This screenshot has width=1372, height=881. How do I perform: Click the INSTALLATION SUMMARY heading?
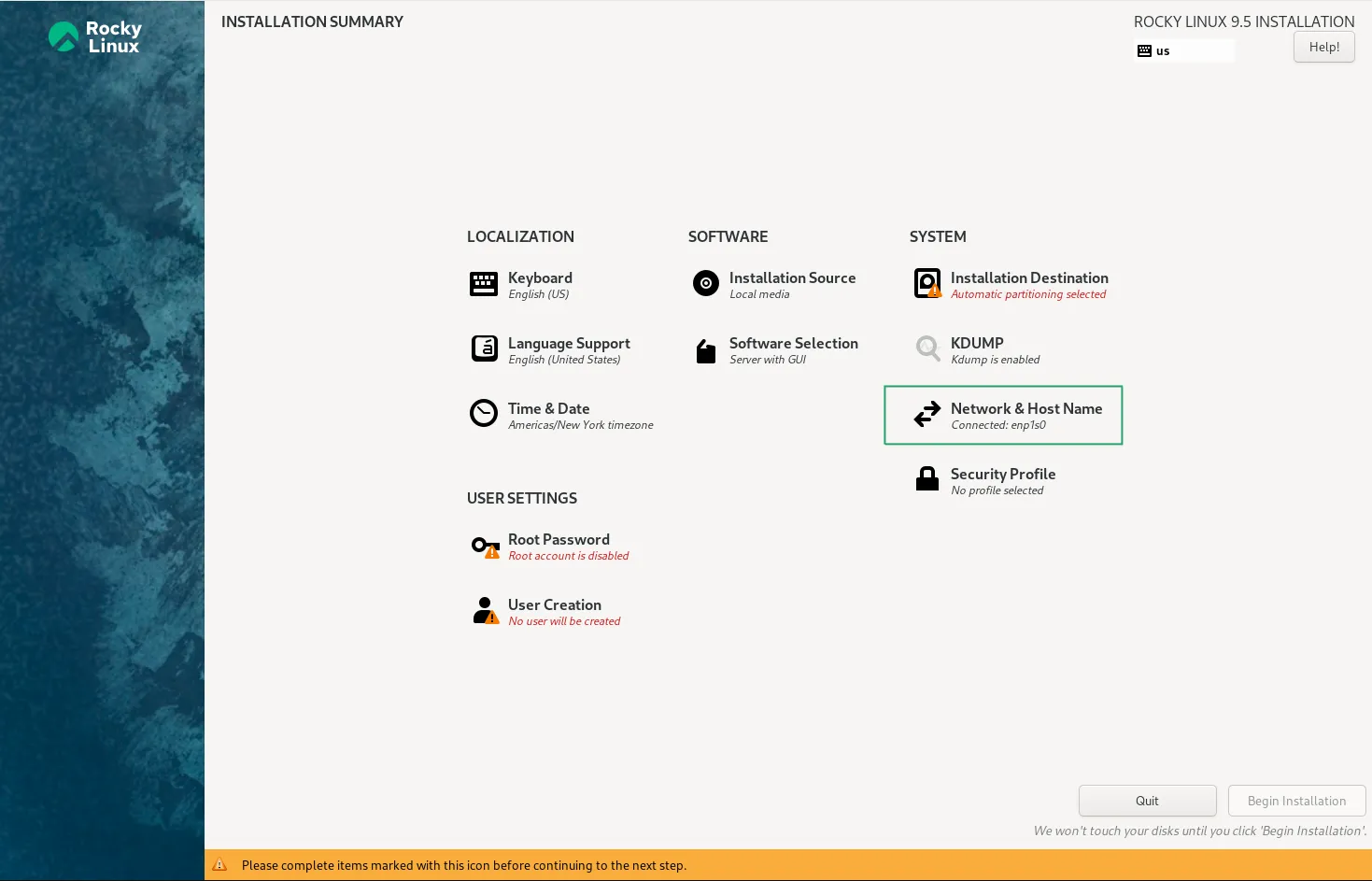[x=312, y=21]
